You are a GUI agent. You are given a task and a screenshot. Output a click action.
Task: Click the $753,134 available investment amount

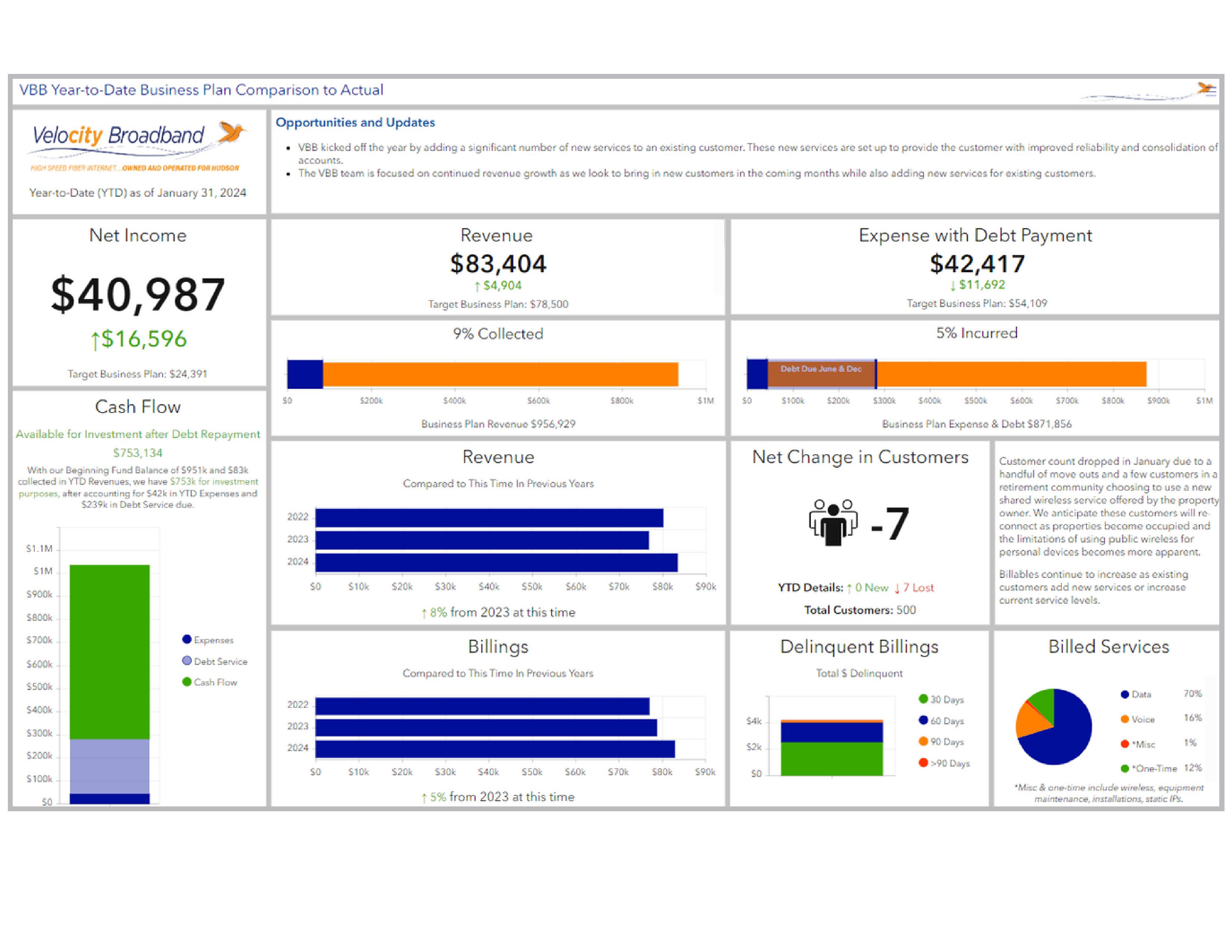(138, 453)
